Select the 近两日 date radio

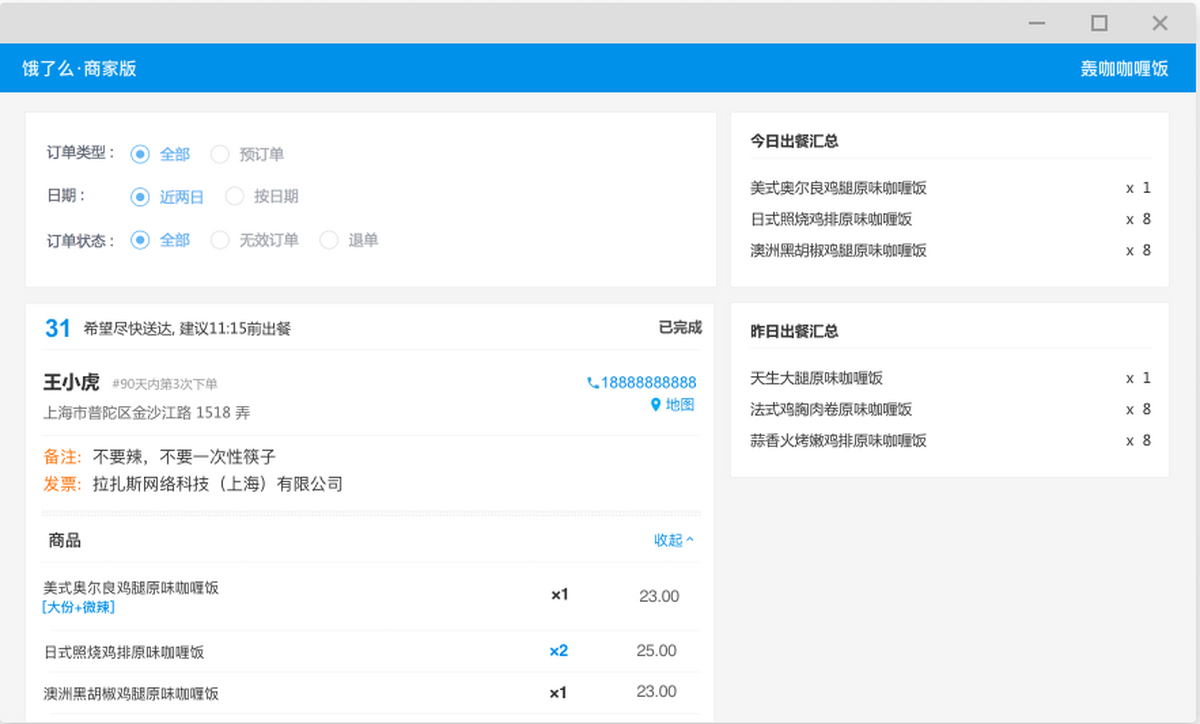pyautogui.click(x=140, y=197)
